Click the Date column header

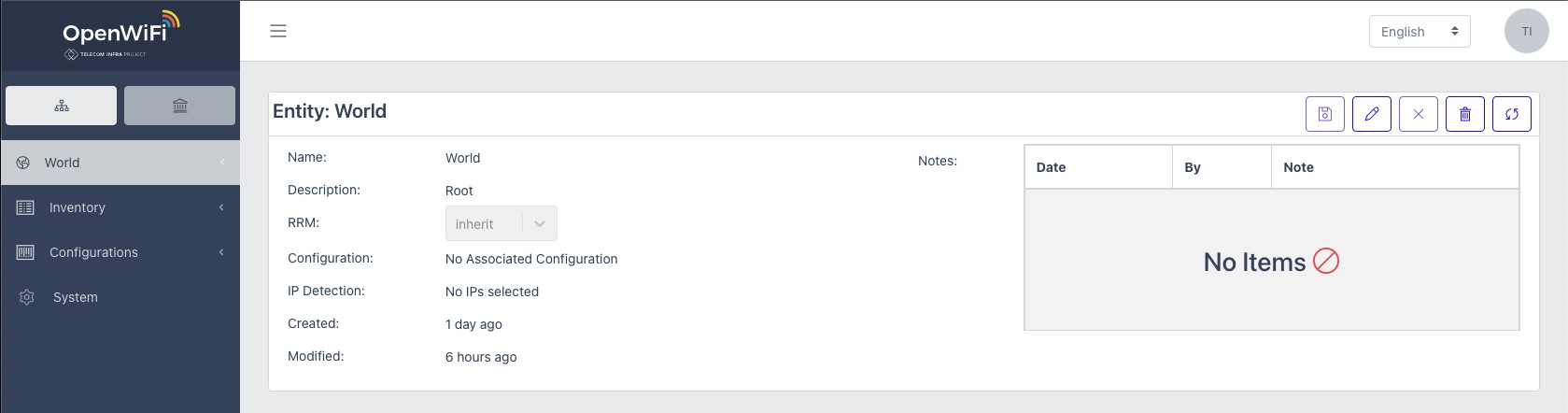point(1052,167)
